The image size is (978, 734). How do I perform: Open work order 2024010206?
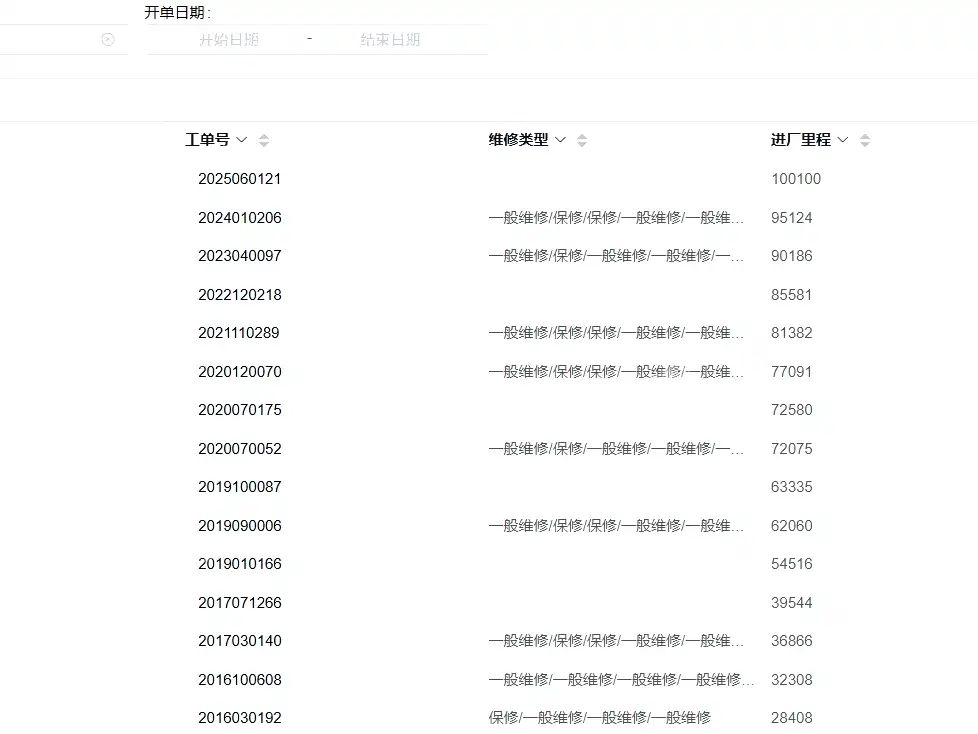point(240,218)
